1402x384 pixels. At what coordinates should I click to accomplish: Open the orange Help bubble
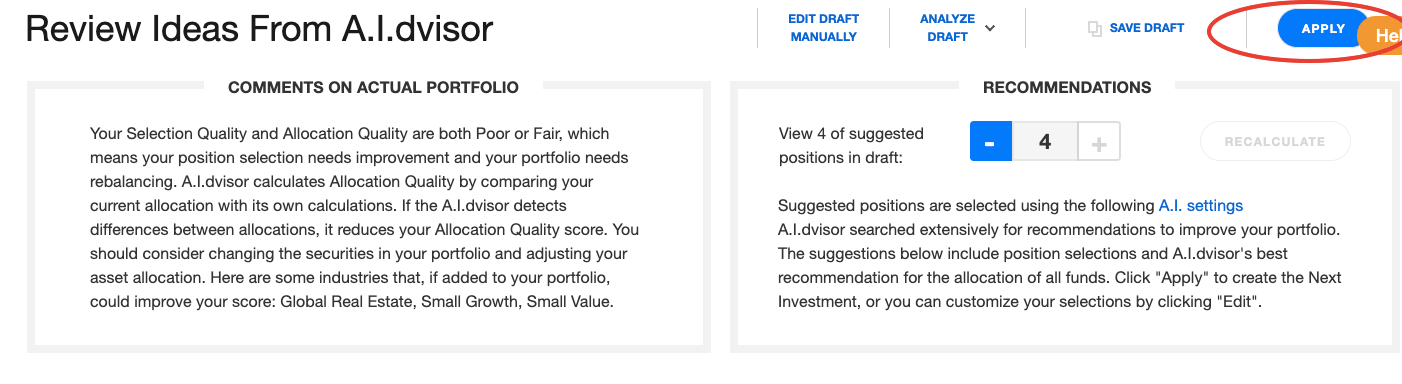[x=1381, y=36]
